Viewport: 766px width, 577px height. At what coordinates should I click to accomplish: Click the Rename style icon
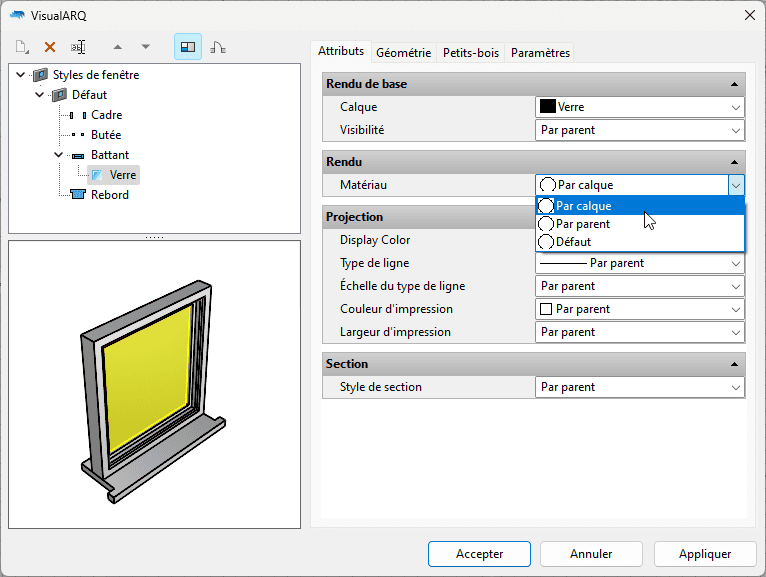point(78,47)
